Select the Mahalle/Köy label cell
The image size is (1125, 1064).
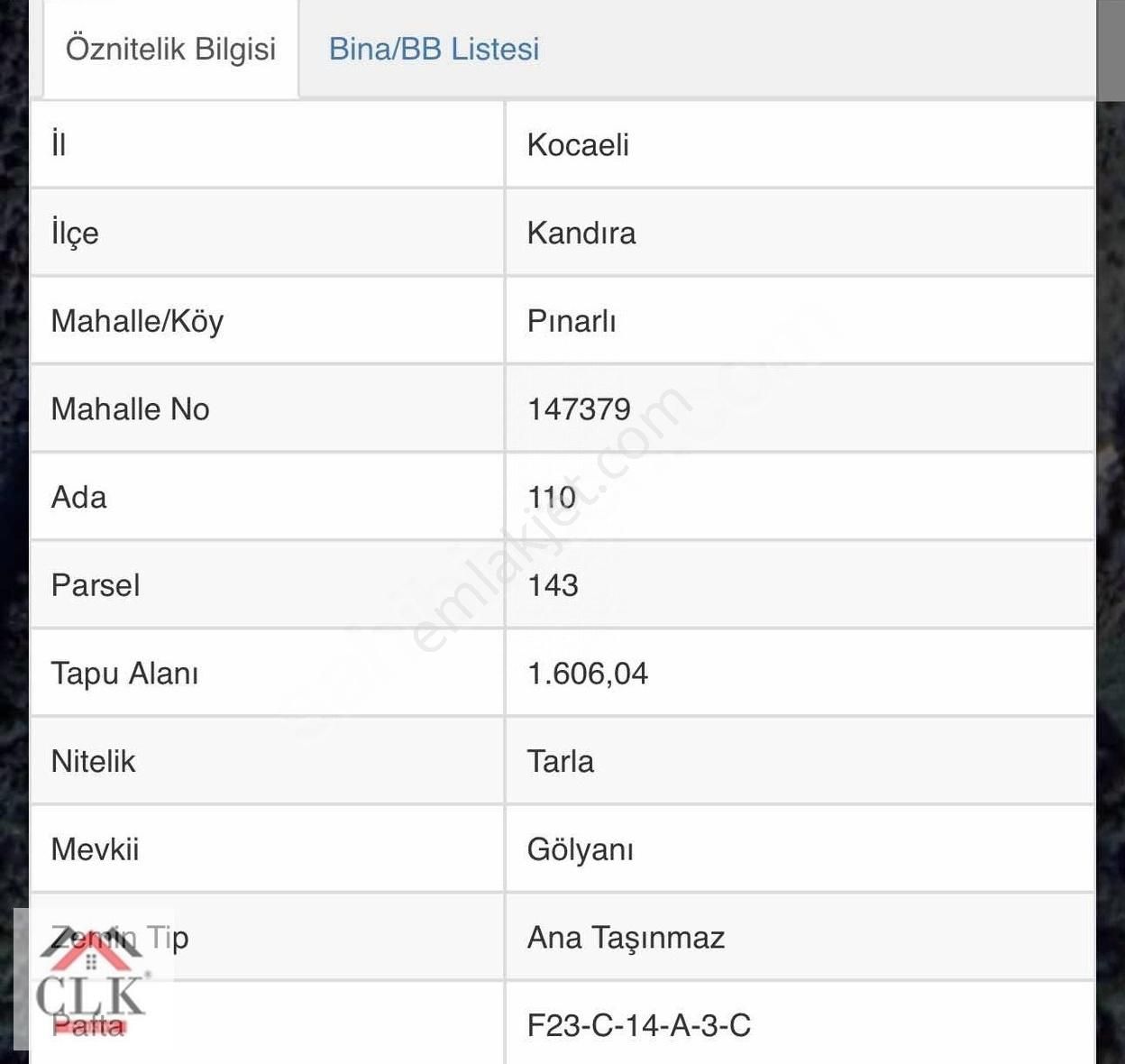[x=137, y=320]
